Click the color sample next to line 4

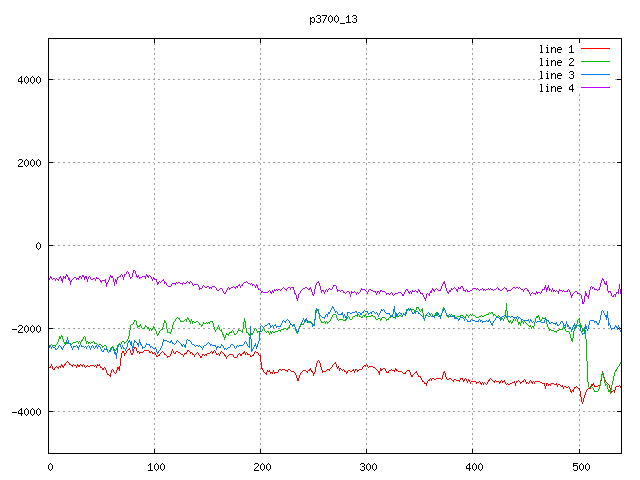(x=595, y=88)
